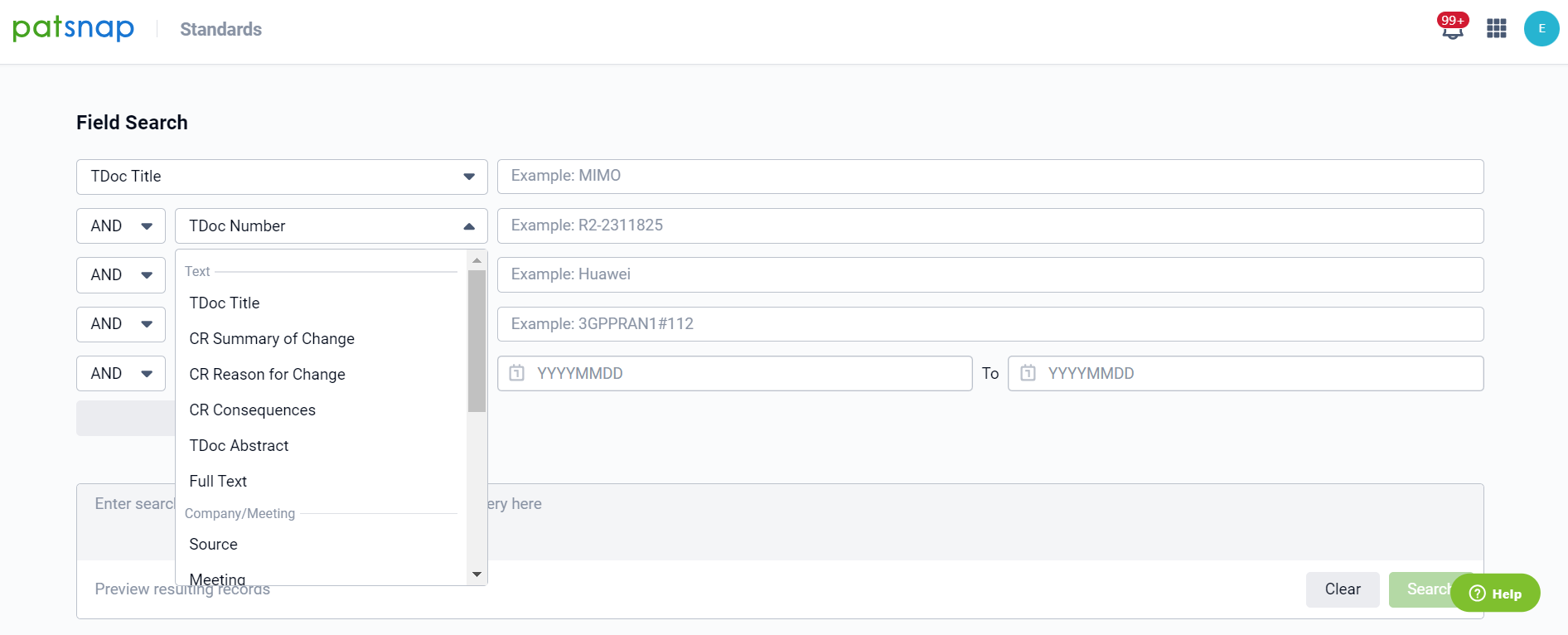Click the start date calendar icon
The height and width of the screenshot is (635, 1568).
pos(517,373)
